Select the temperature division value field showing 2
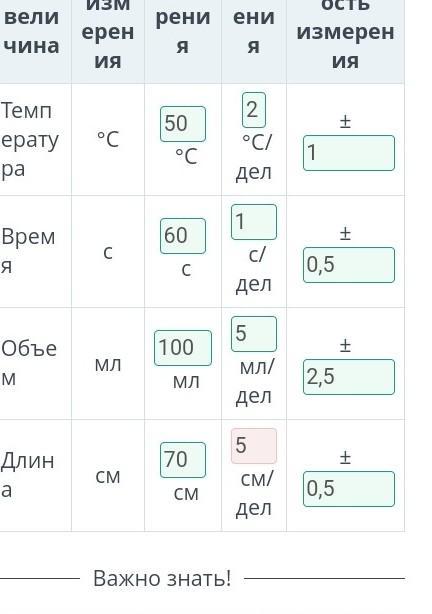This screenshot has height=614, width=432. (x=254, y=110)
